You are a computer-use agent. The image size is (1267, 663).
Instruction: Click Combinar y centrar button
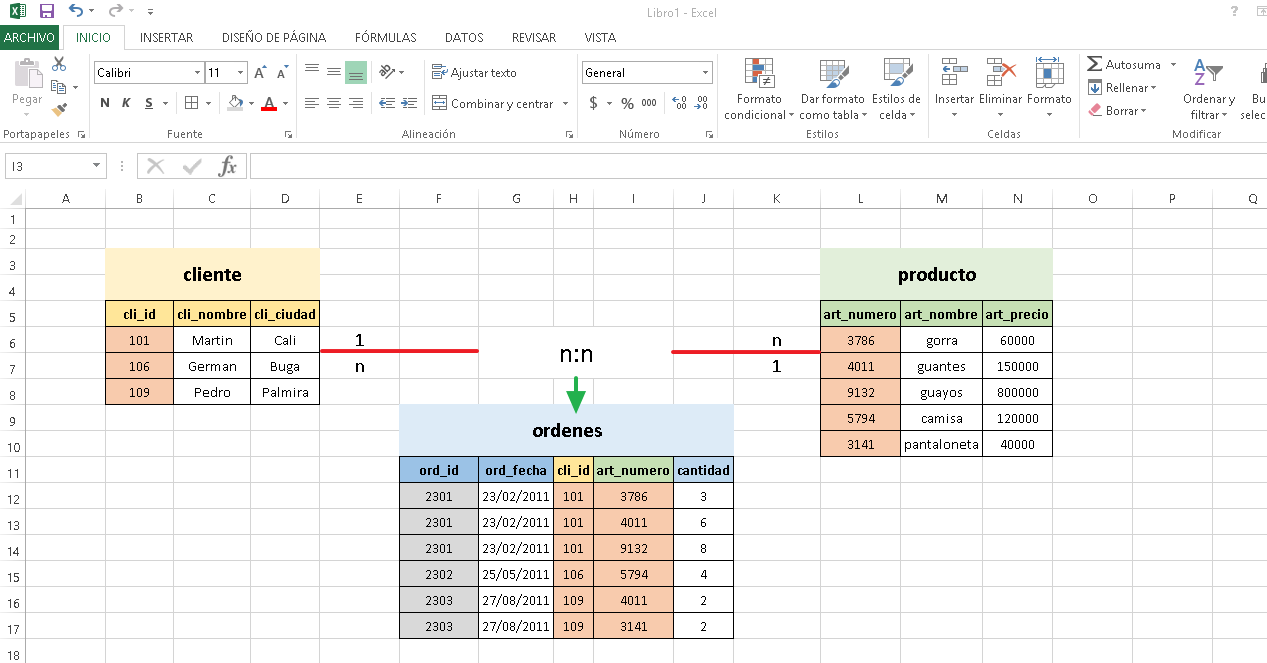point(499,103)
